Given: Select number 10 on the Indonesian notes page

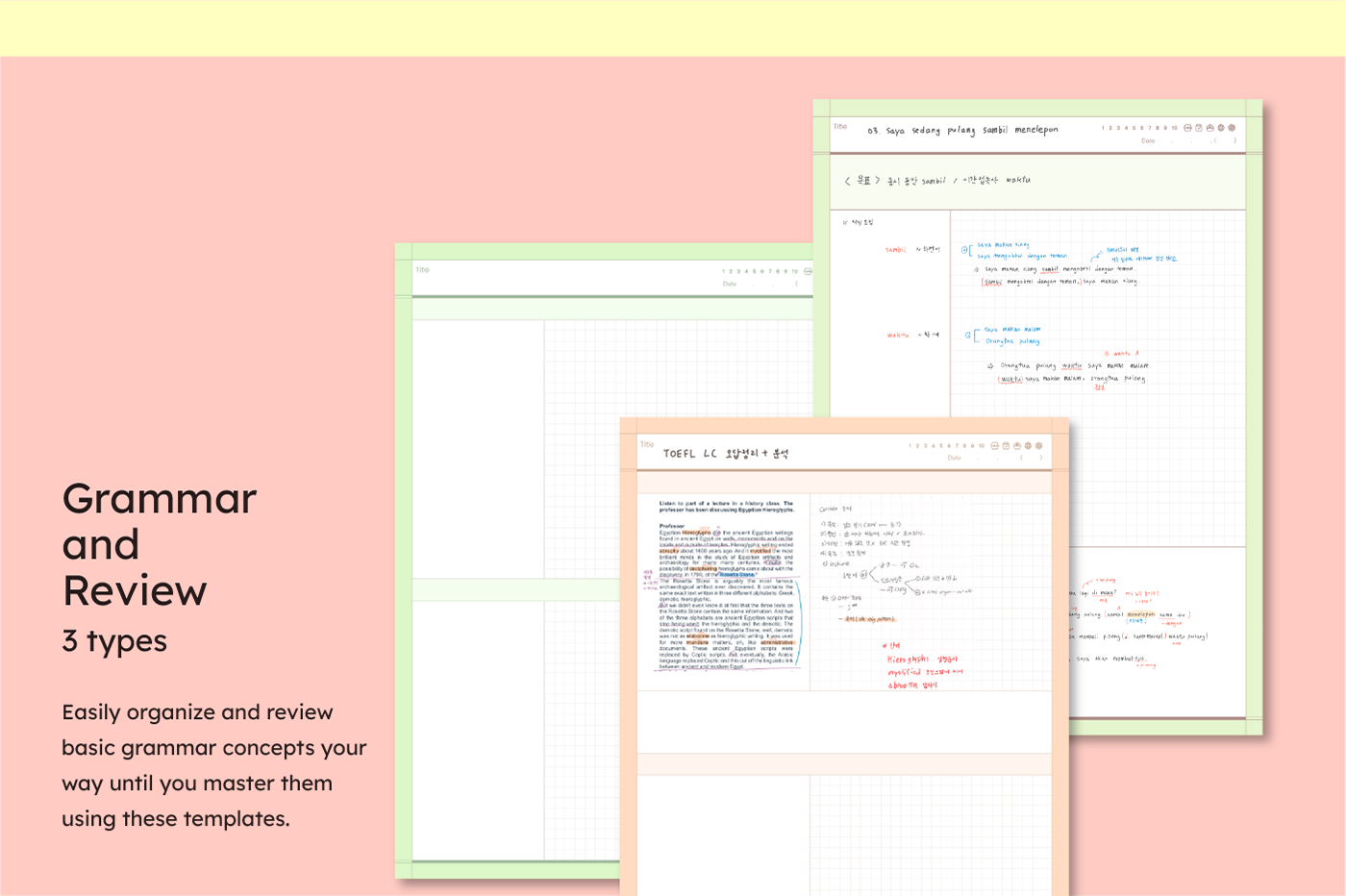Looking at the screenshot, I should (x=1174, y=128).
